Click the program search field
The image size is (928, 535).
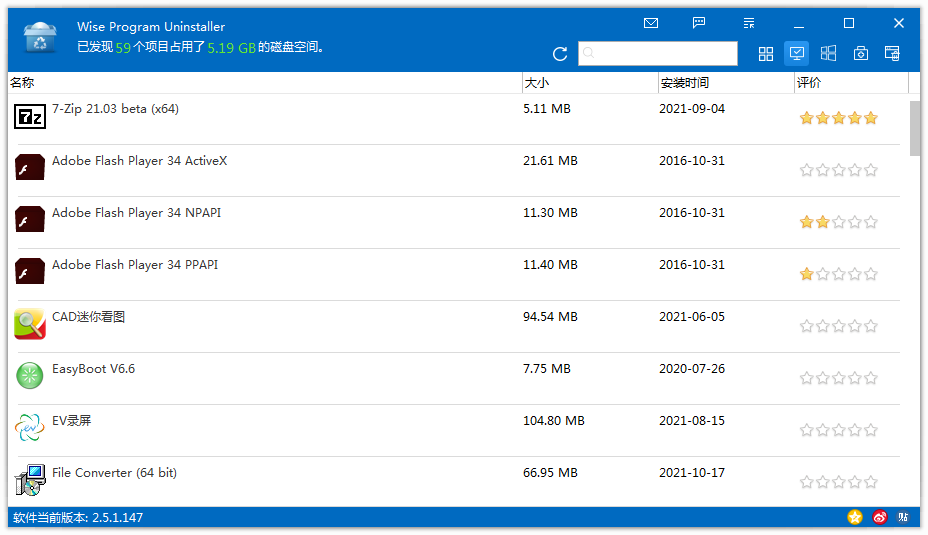pos(658,53)
